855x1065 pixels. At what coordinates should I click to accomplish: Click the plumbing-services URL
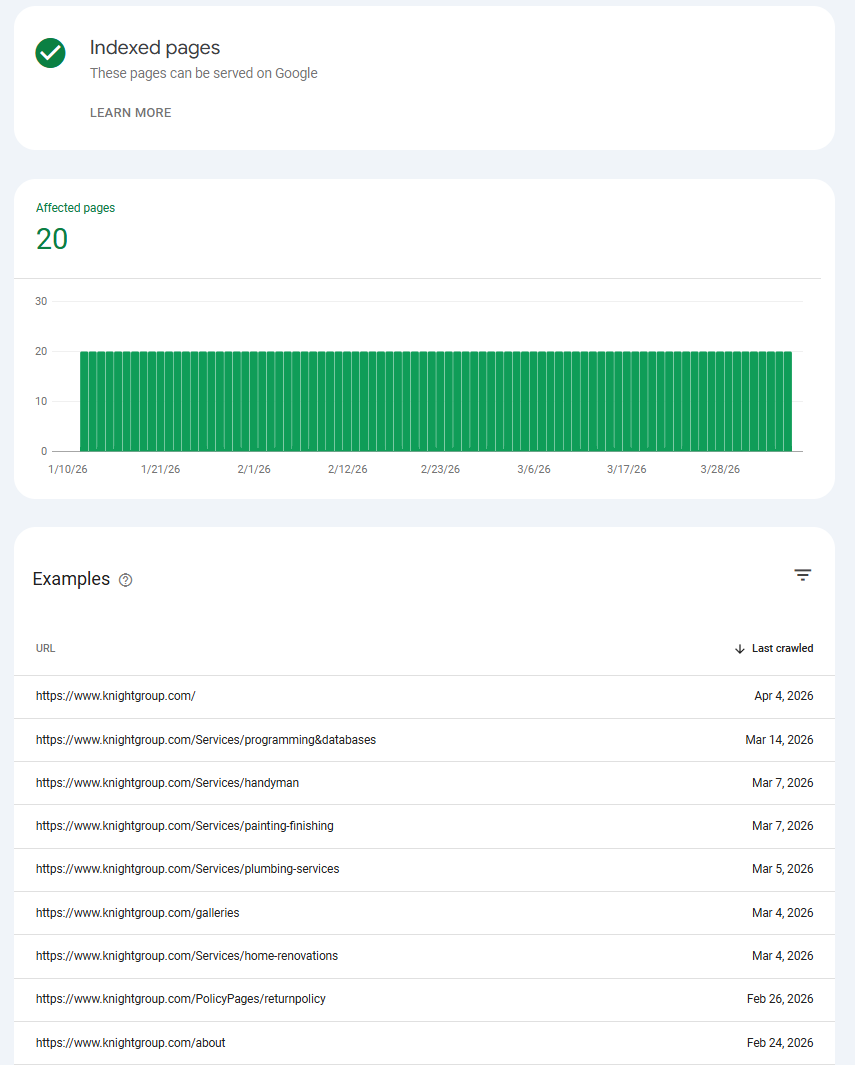point(188,868)
